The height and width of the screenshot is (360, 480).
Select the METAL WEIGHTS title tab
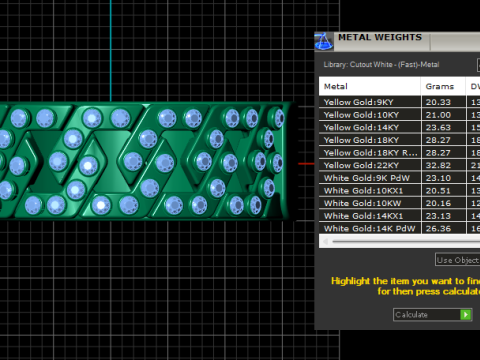[x=380, y=37]
